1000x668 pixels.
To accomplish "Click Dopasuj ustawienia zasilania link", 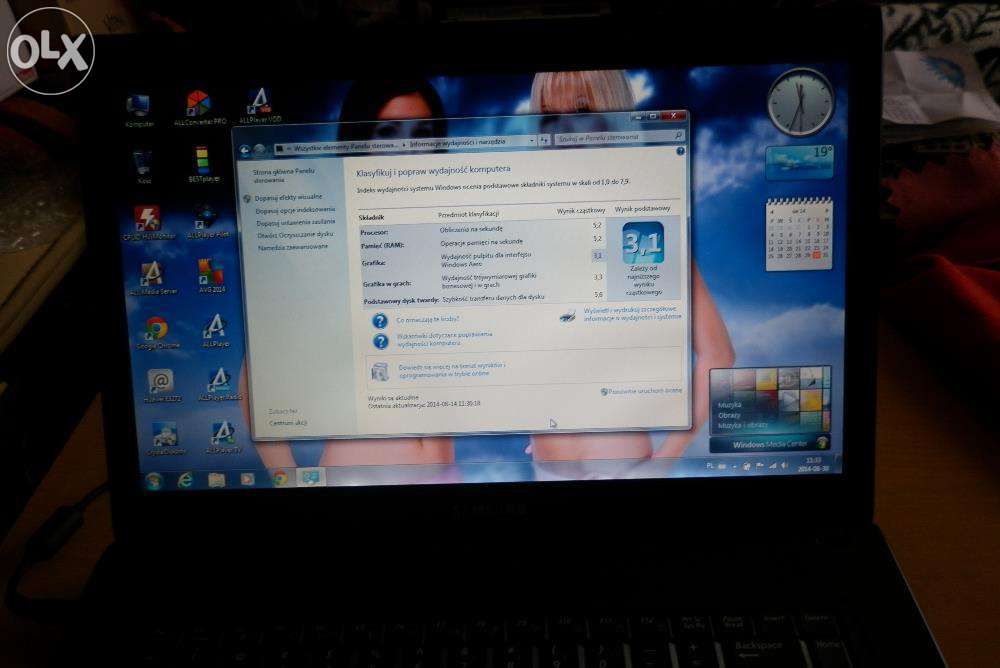I will (295, 223).
